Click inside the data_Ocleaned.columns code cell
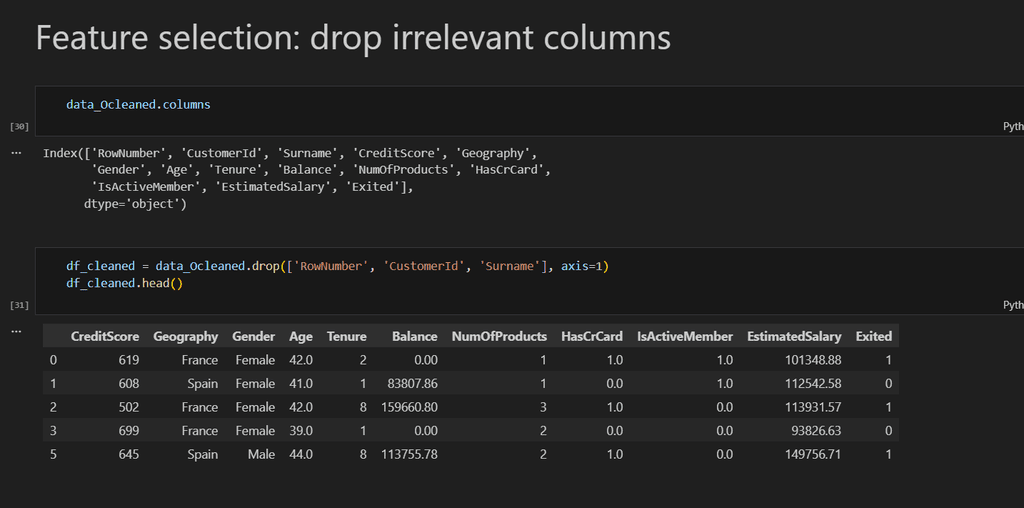Screen dimensions: 1024x508 pos(138,104)
